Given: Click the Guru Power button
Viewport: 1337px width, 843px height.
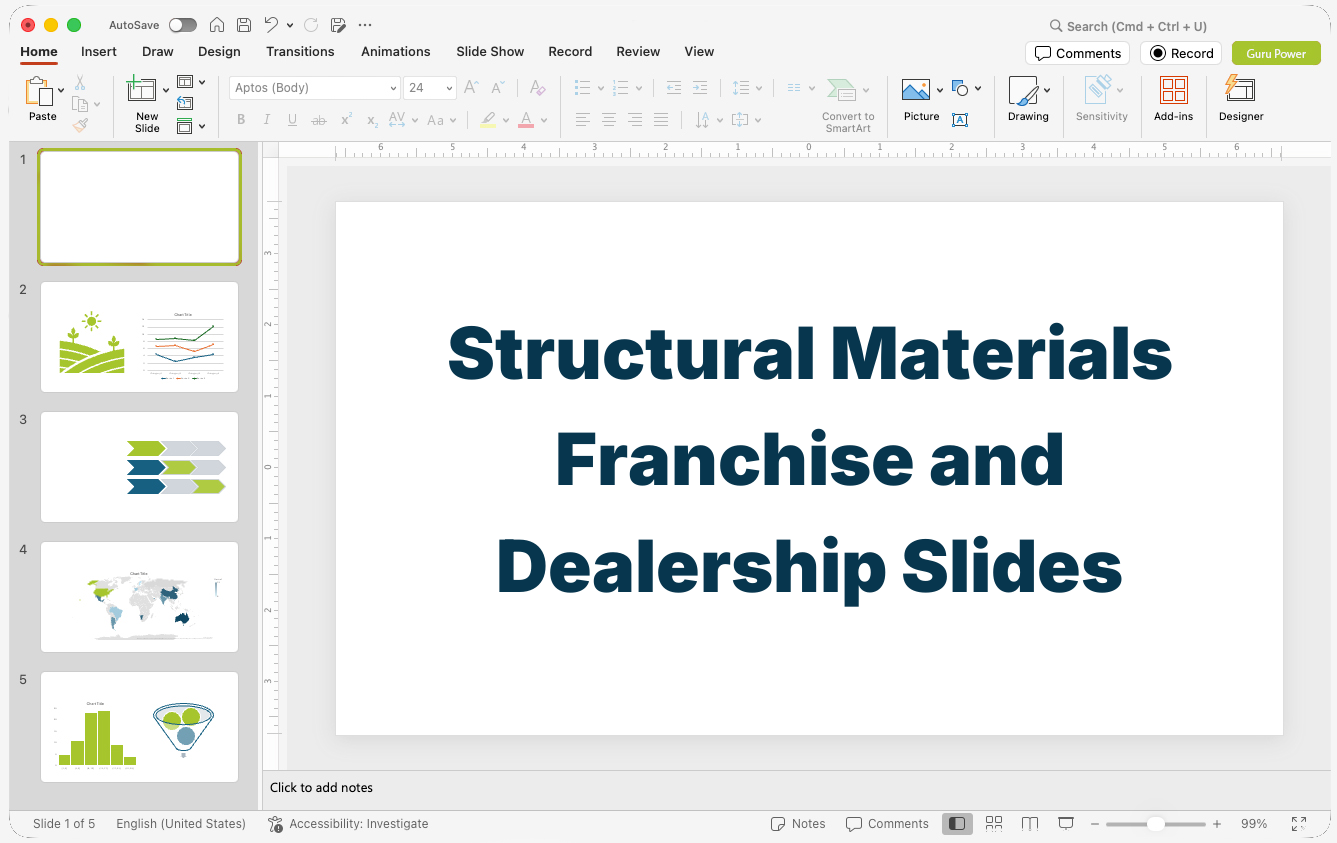Looking at the screenshot, I should 1276,54.
